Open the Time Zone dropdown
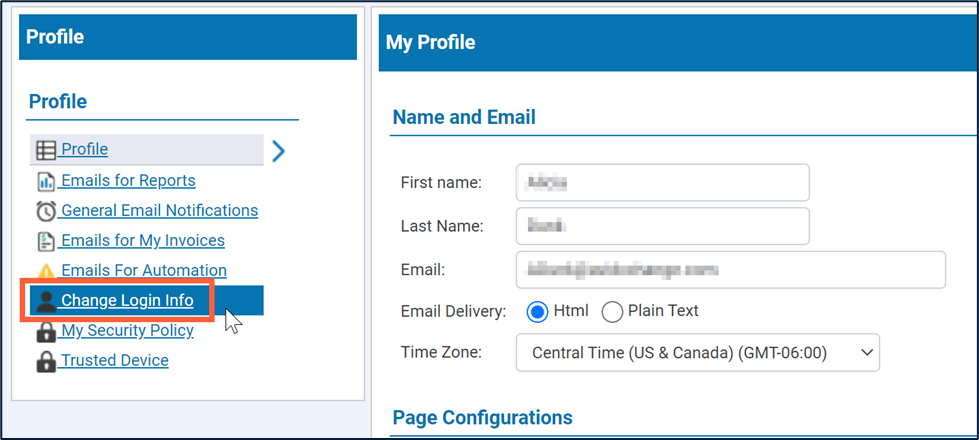979x440 pixels. tap(697, 353)
